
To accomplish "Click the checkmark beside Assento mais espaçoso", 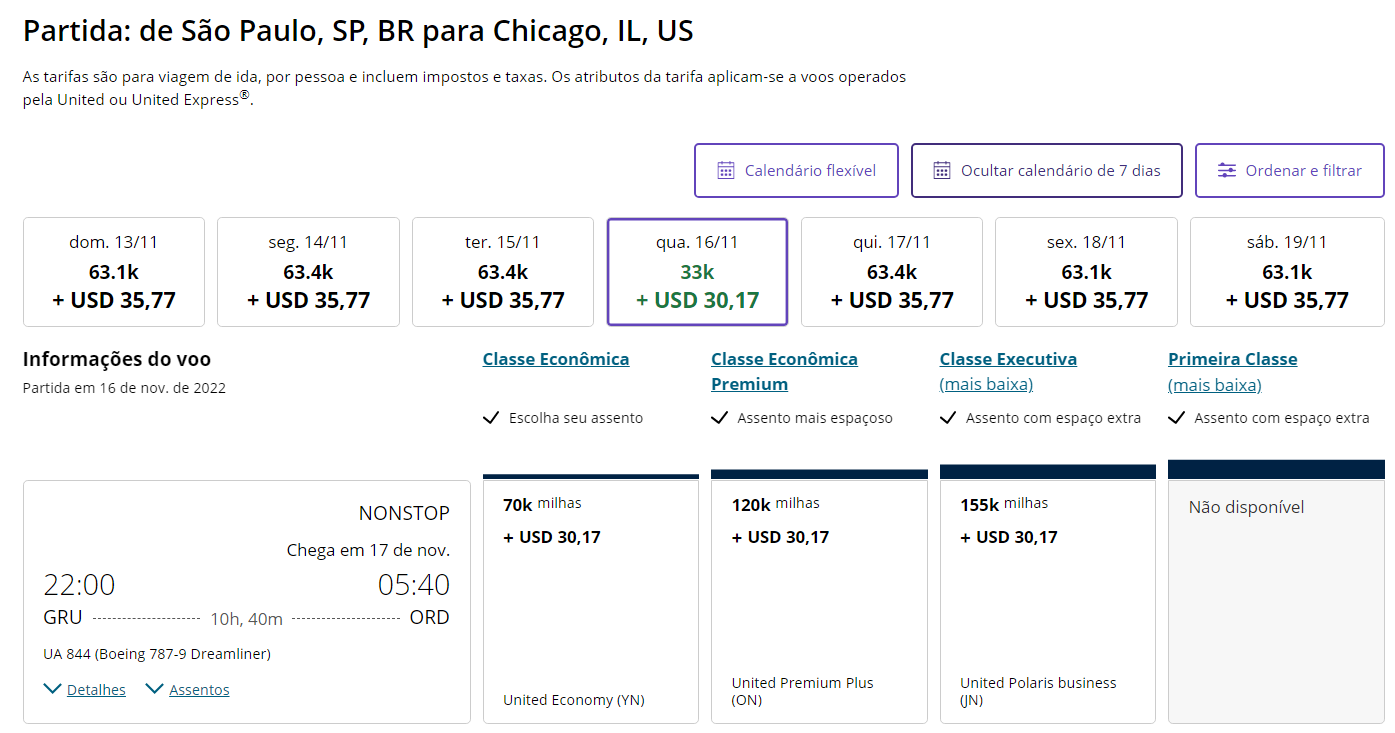I will 720,418.
